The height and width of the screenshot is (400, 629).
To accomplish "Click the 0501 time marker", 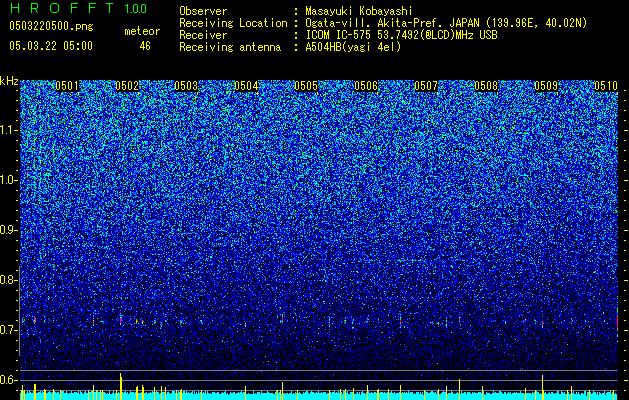I will (x=67, y=86).
